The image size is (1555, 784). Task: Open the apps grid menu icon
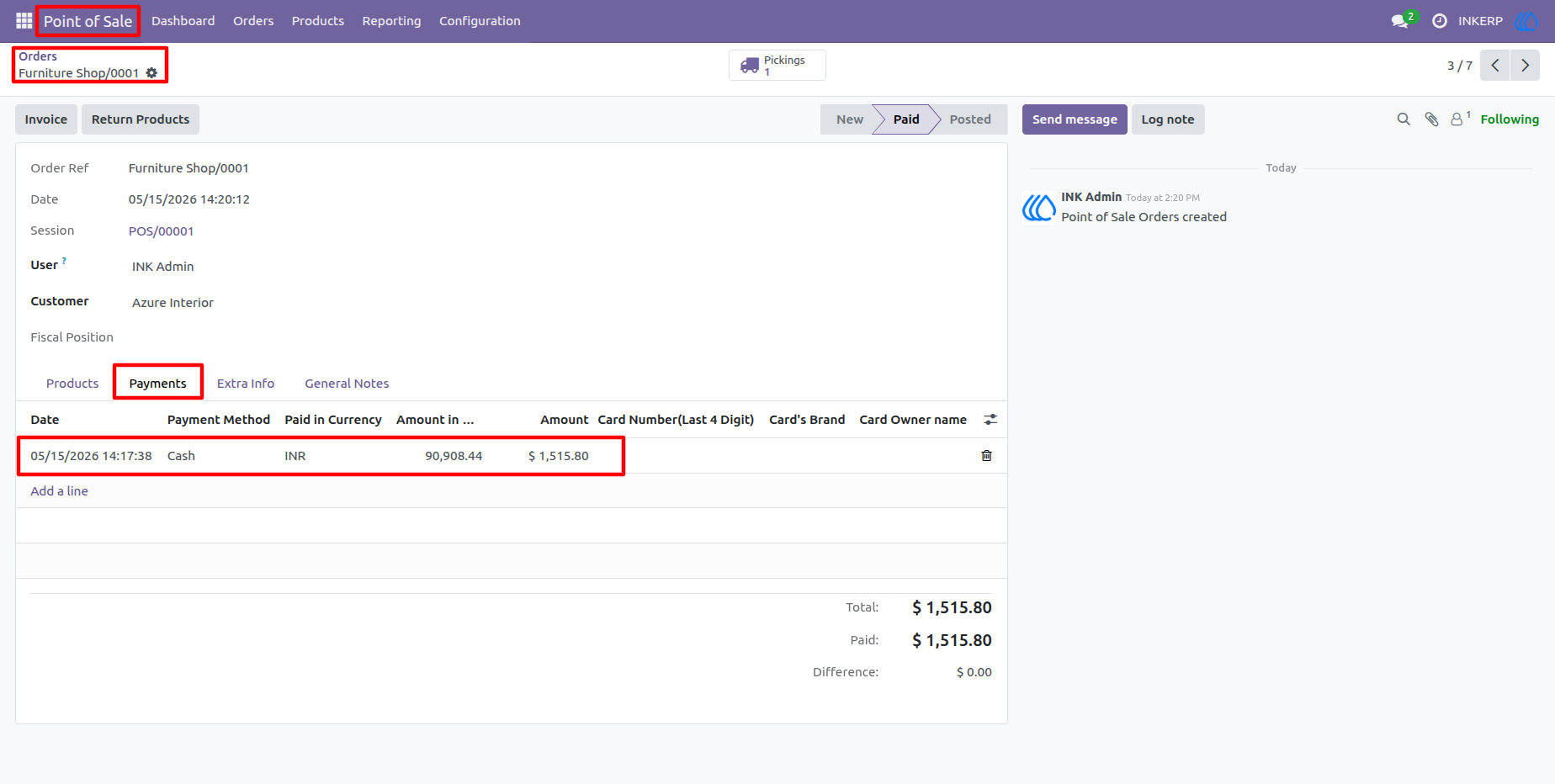coord(24,21)
